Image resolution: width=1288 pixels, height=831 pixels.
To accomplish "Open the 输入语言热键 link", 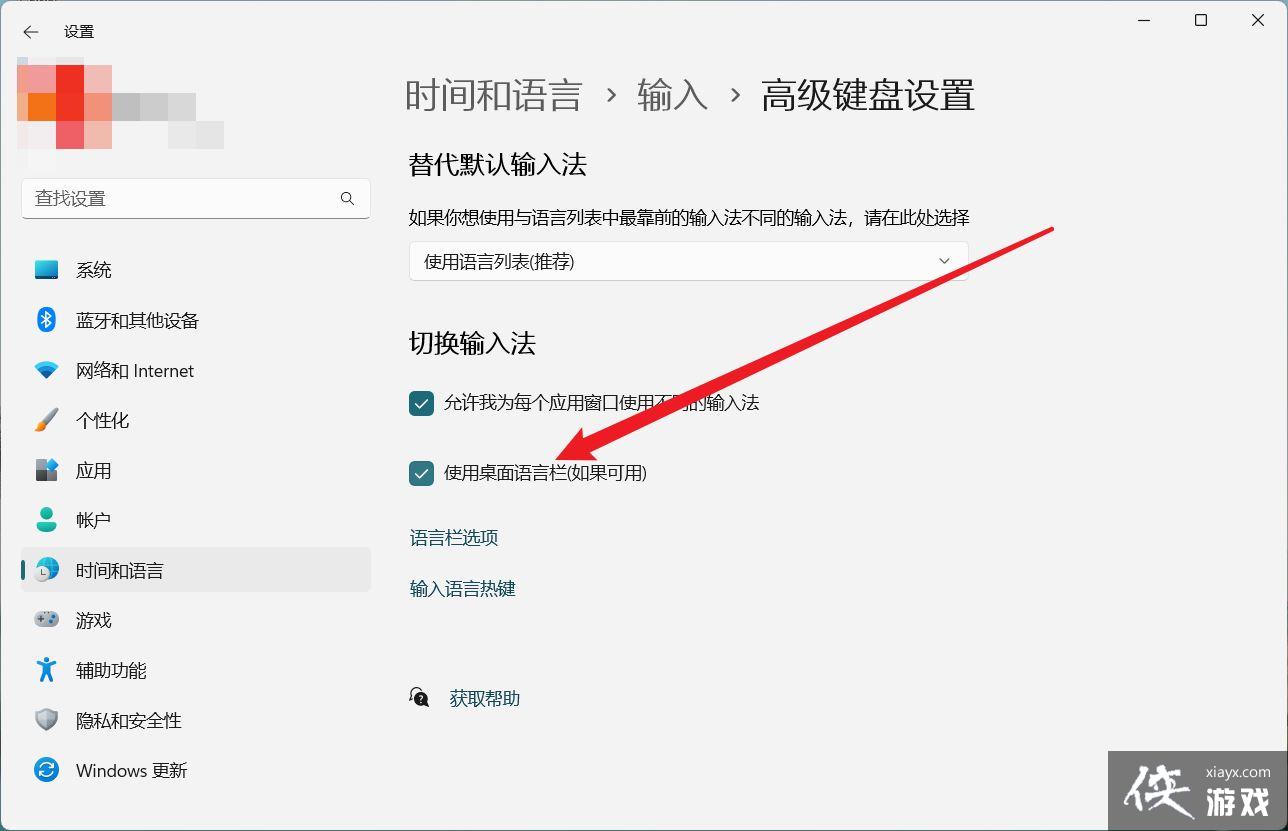I will pyautogui.click(x=463, y=589).
